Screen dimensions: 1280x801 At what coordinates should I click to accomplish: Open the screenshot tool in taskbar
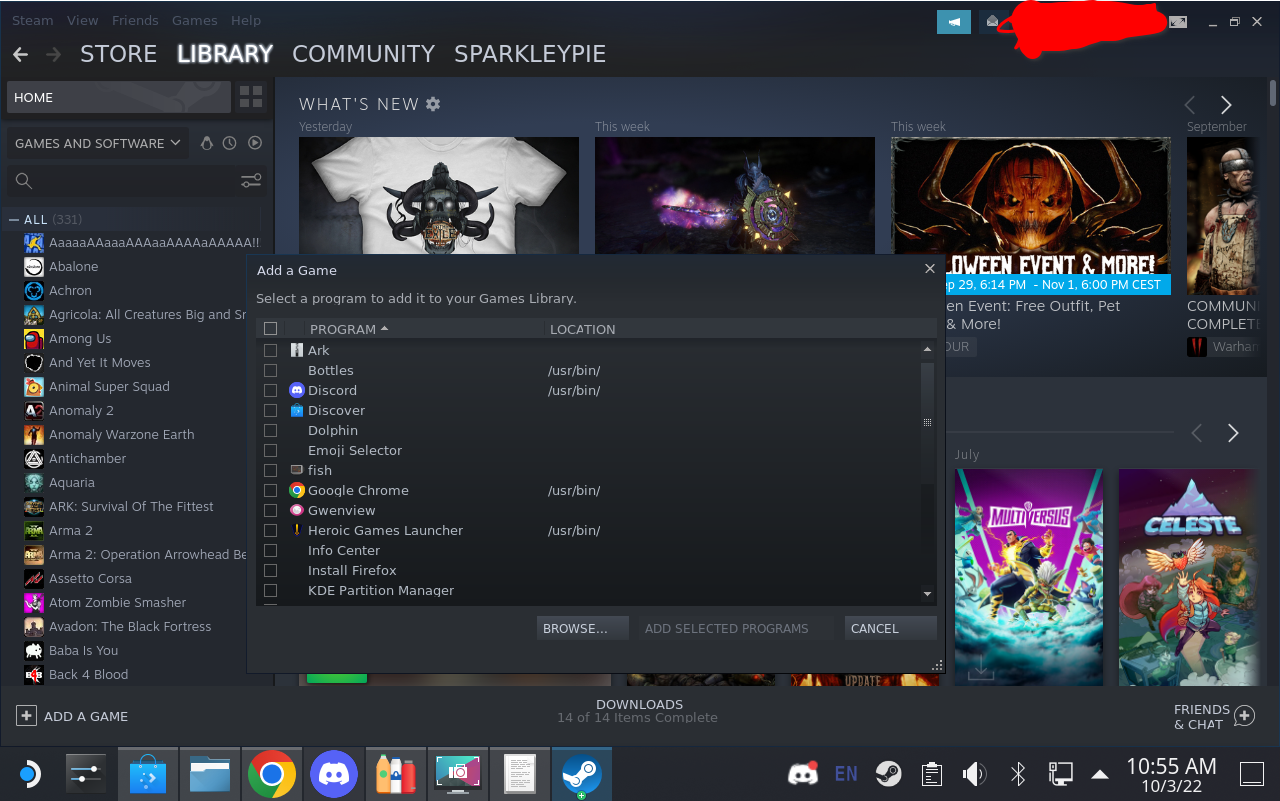pos(458,774)
